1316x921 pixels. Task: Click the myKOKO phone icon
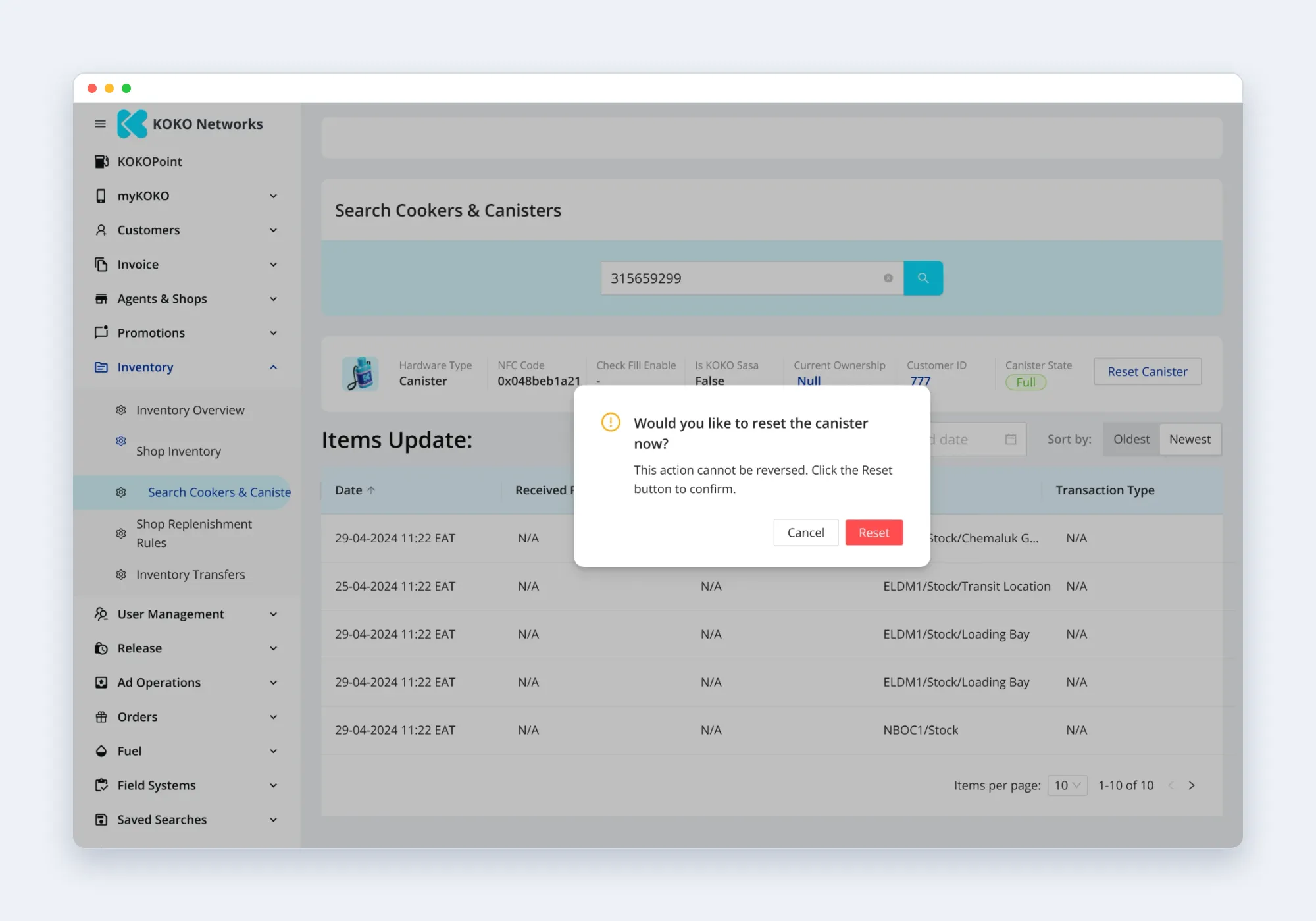(101, 196)
